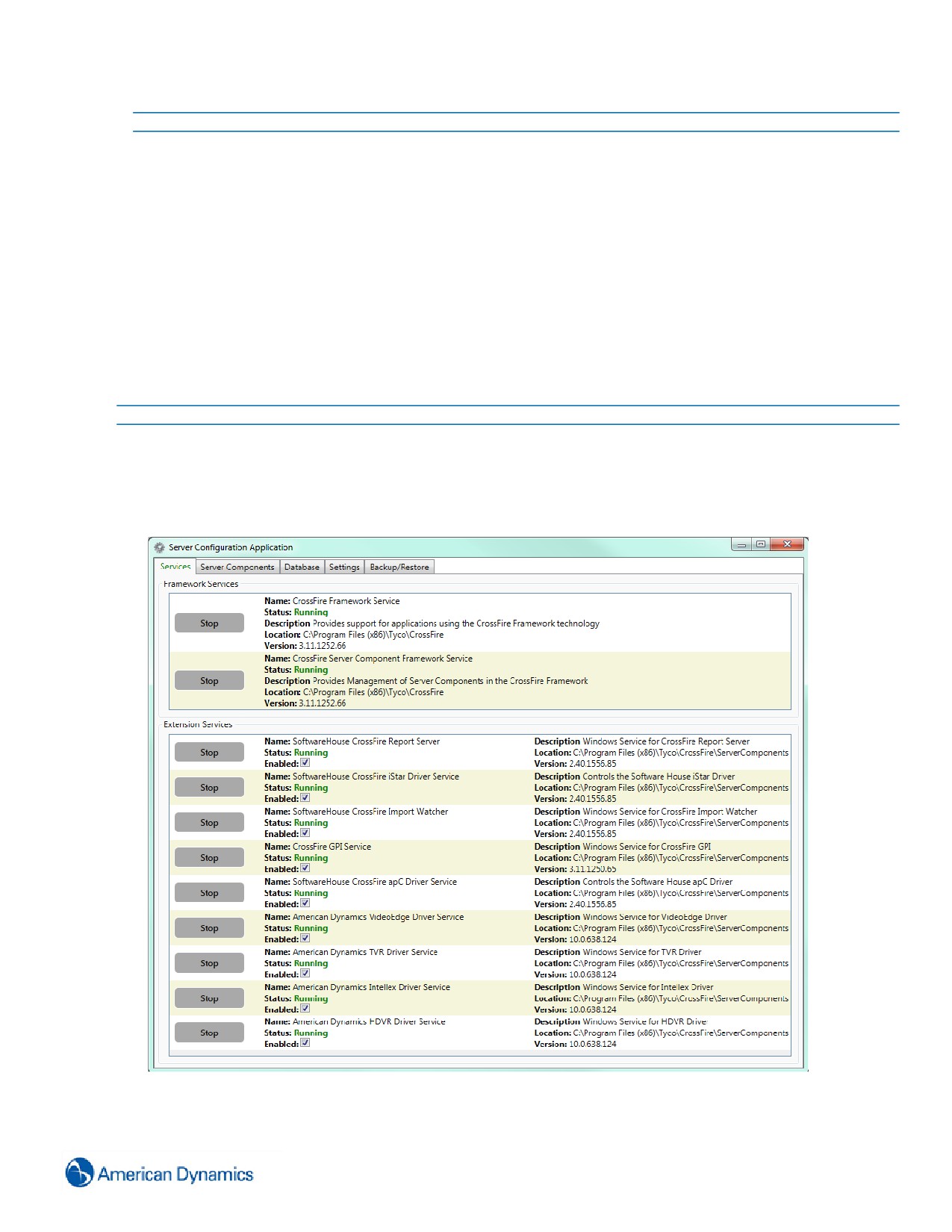
Task: Uncheck Enabled for VideoEdge Driver Service
Action: (x=305, y=939)
